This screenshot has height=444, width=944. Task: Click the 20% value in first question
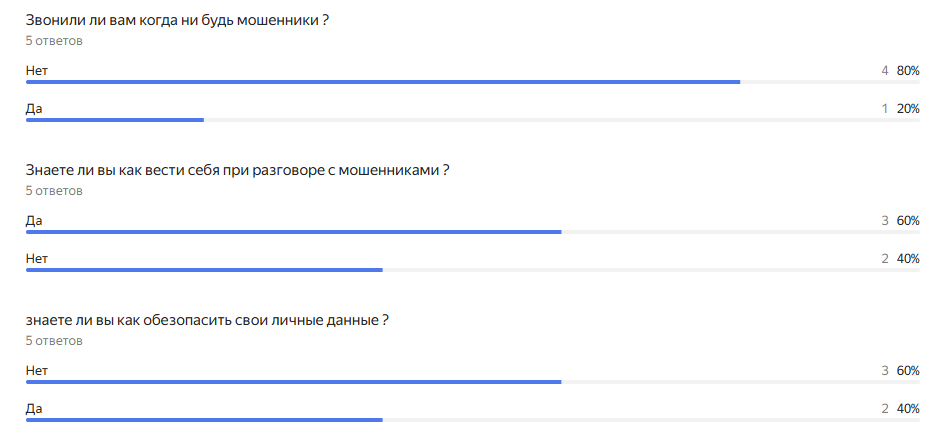pos(907,108)
